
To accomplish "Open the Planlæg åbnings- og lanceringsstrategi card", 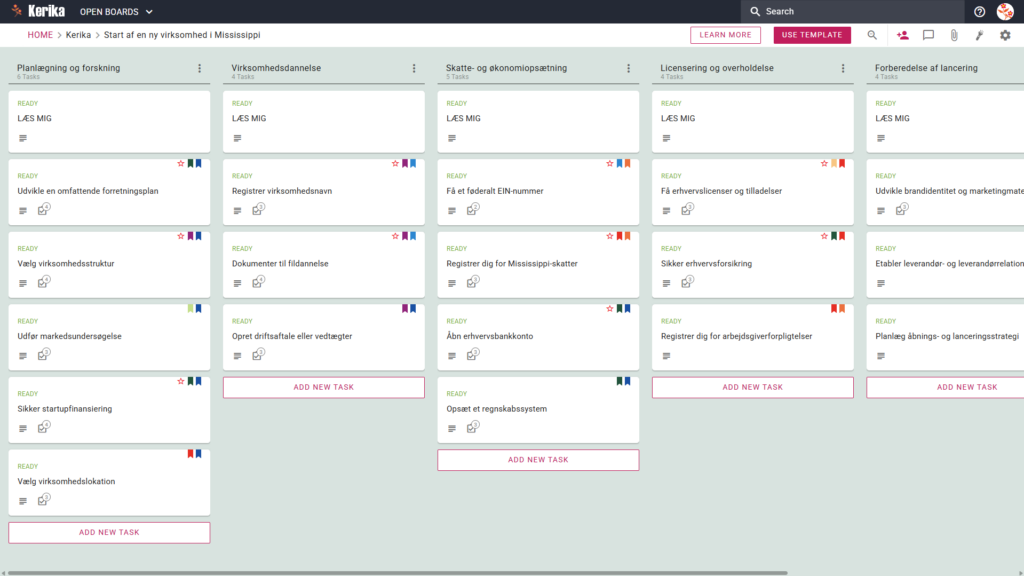I will pos(946,337).
